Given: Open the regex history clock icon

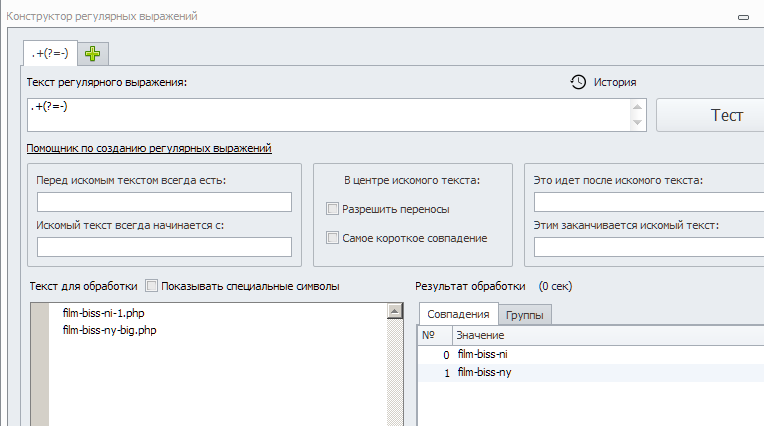Looking at the screenshot, I should (578, 82).
